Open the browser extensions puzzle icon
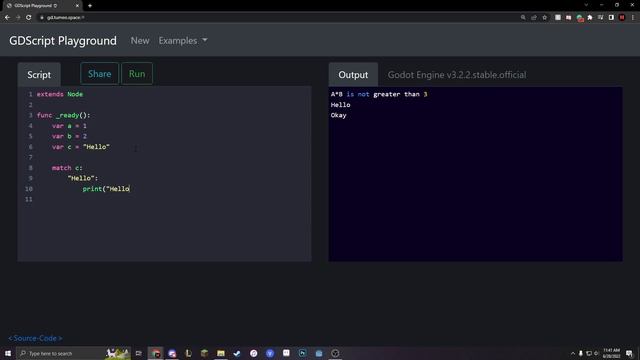Screen dimensions: 640x360 coord(590,18)
